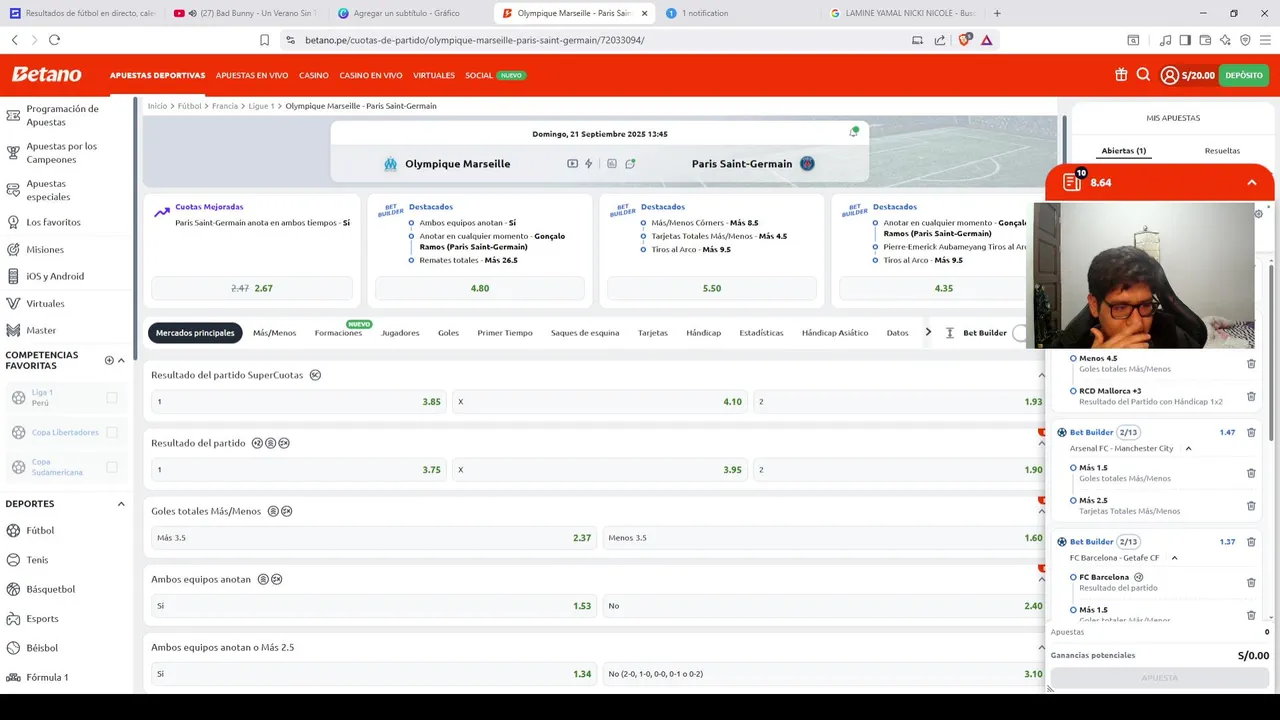Add a favorite competition with plus icon
This screenshot has height=720, width=1280.
click(109, 360)
